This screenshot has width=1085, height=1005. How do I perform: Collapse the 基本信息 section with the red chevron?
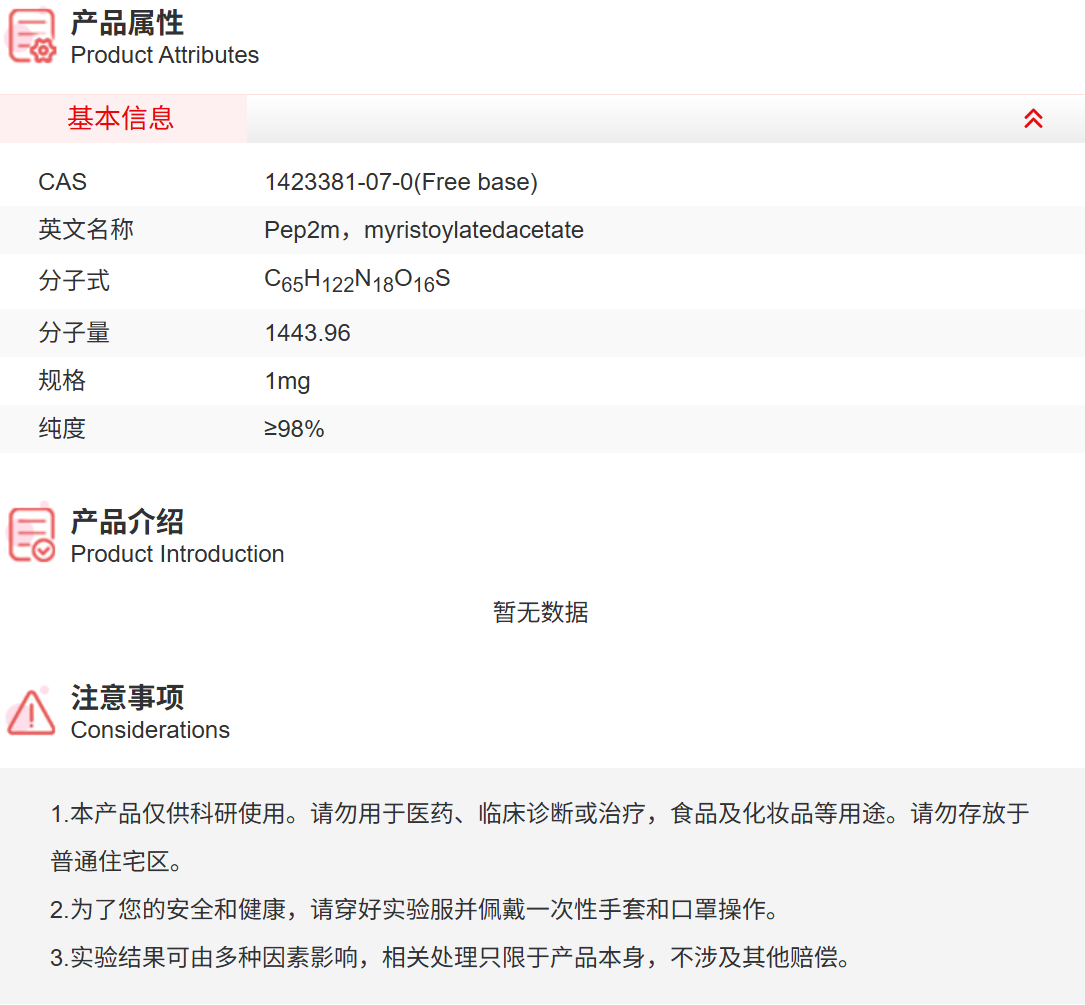point(1033,119)
